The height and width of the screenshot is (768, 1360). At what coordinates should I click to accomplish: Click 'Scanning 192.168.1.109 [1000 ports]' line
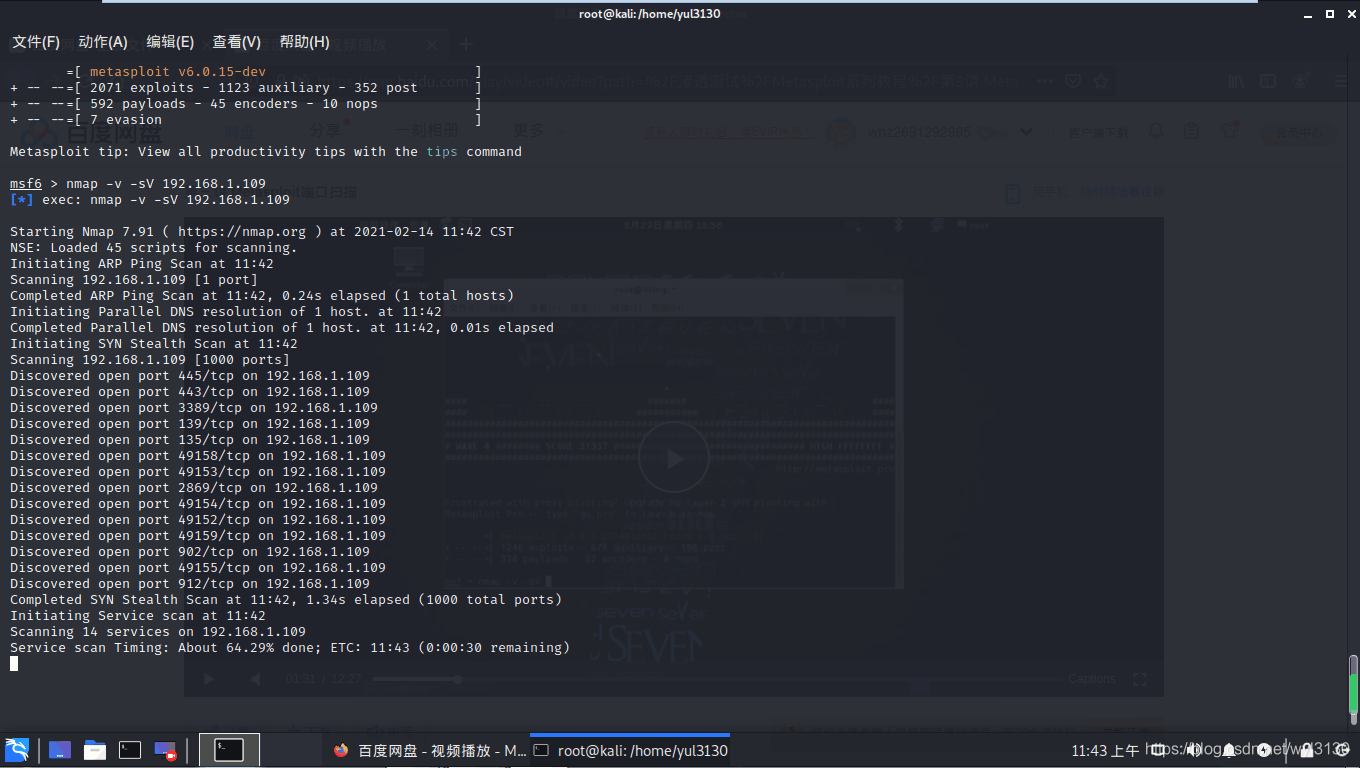point(150,360)
